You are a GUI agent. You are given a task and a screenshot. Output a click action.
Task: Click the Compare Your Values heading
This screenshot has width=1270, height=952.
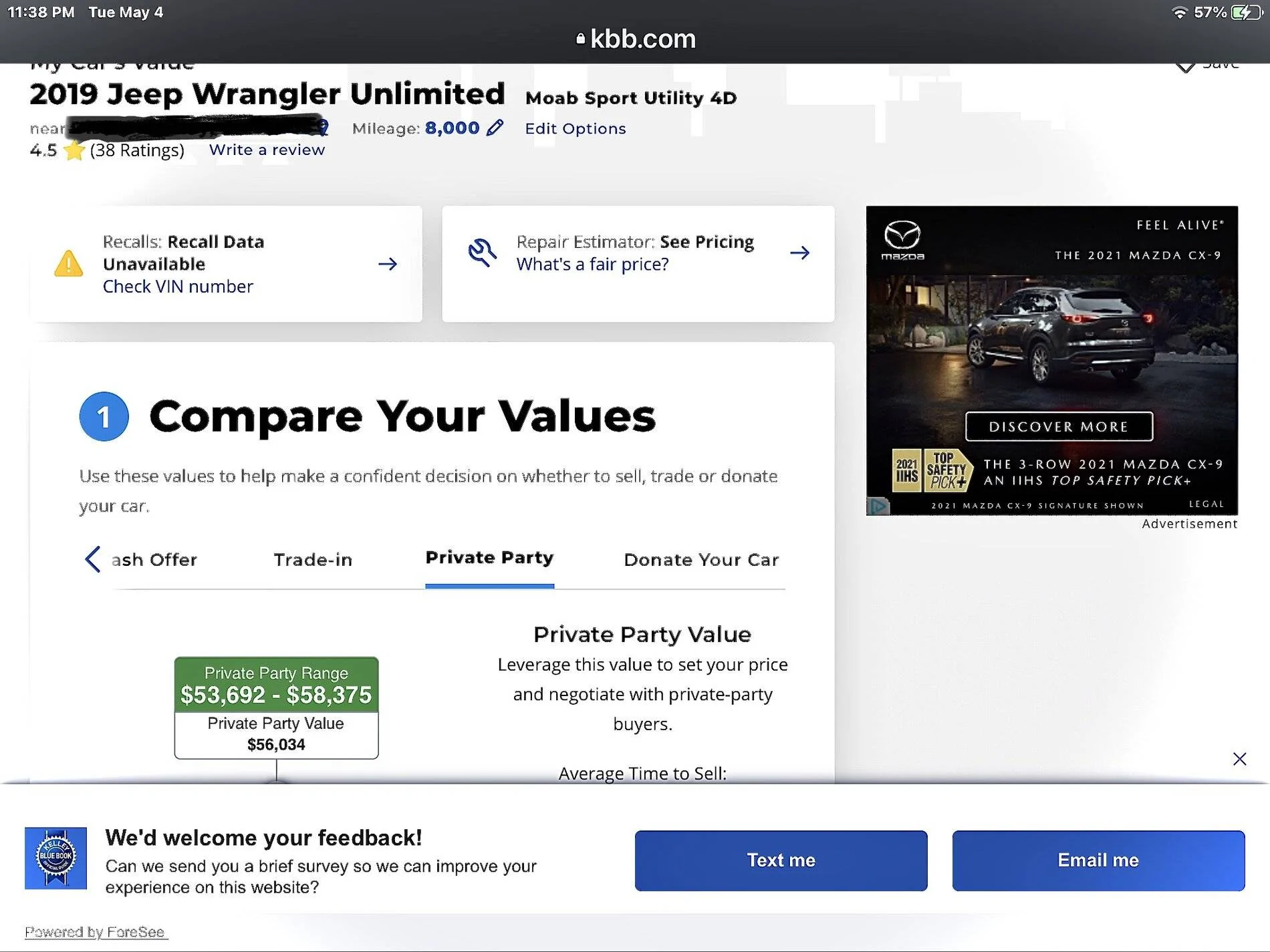point(402,416)
